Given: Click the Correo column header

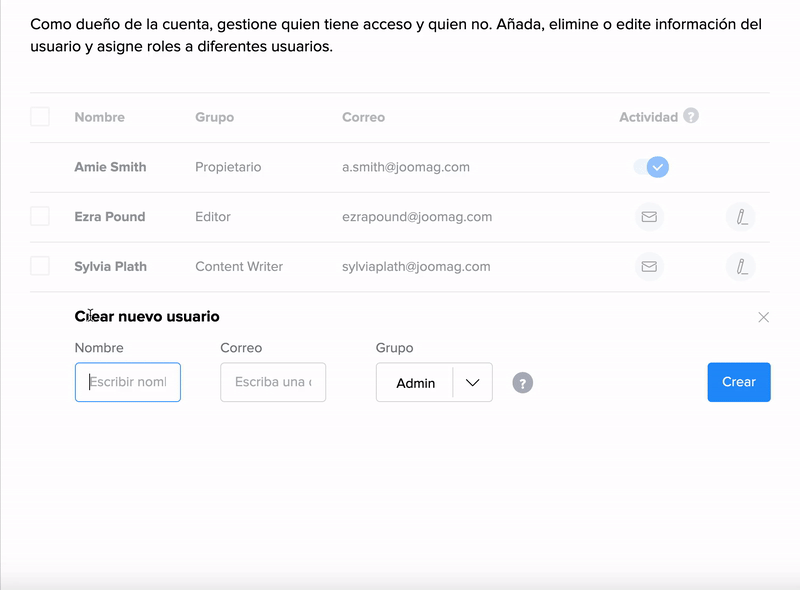Looking at the screenshot, I should point(363,117).
